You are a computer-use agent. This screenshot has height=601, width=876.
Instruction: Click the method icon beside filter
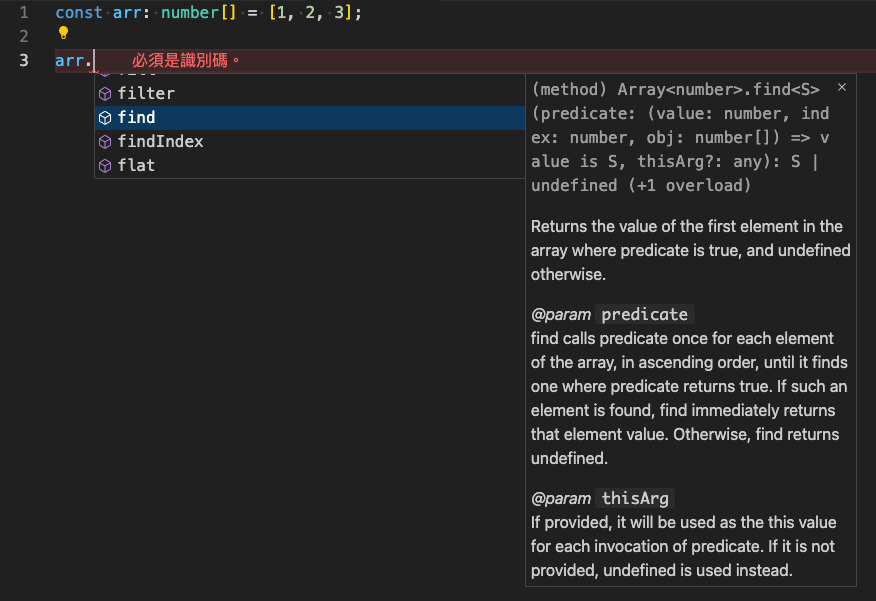tap(104, 93)
